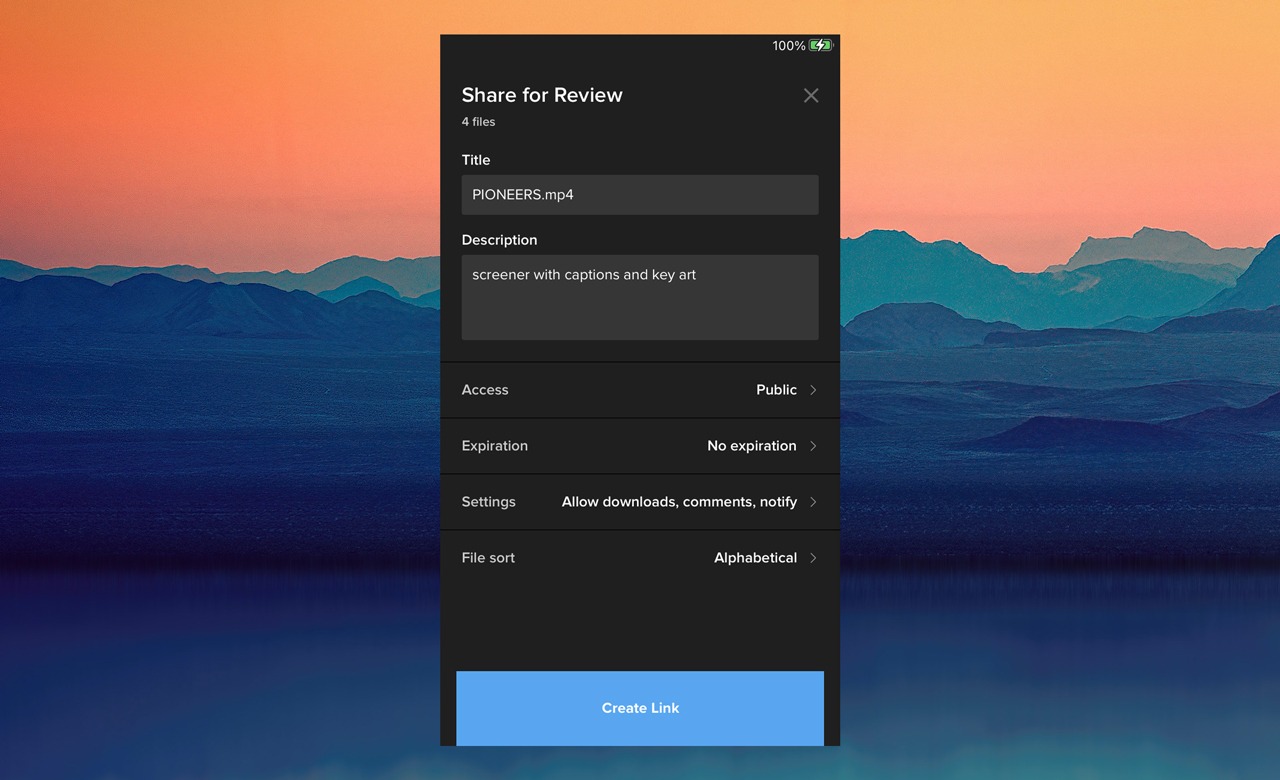Viewport: 1280px width, 780px height.
Task: Expand the Access chevron next to Public
Action: click(x=813, y=390)
